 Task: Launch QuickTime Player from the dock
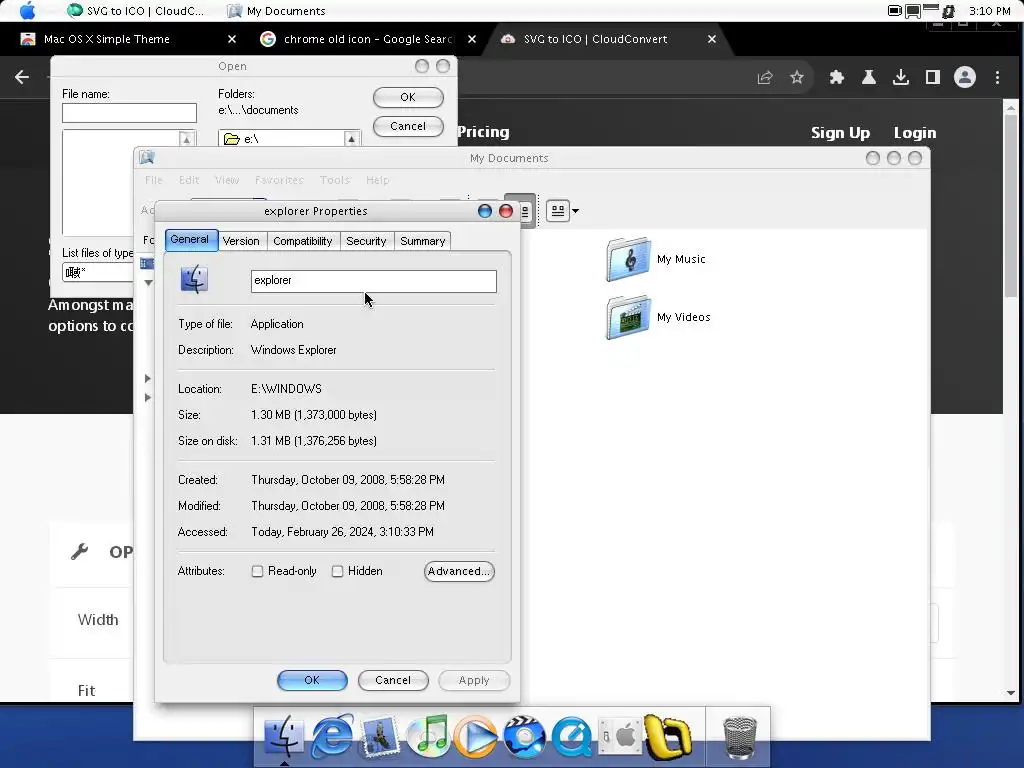tap(572, 737)
